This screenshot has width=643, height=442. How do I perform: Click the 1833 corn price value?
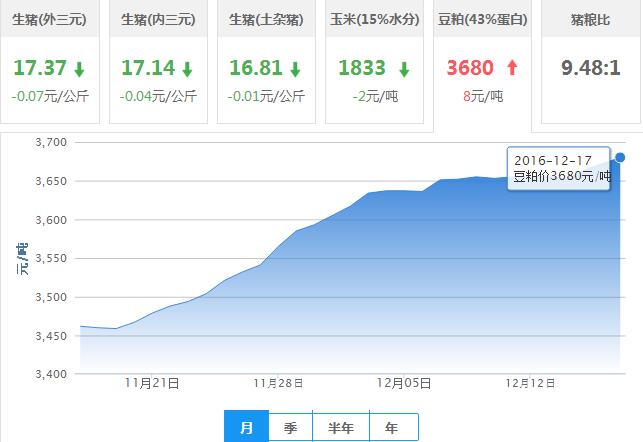pos(362,68)
